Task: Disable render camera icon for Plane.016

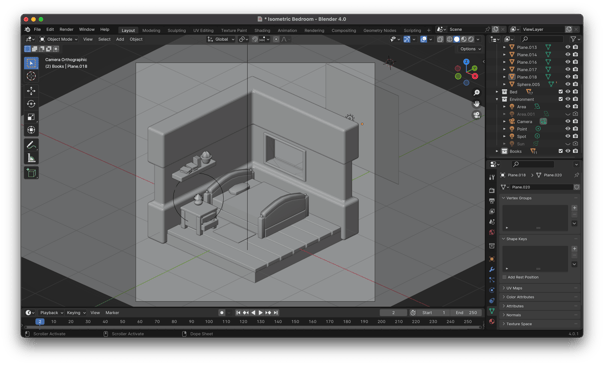Action: coord(575,62)
